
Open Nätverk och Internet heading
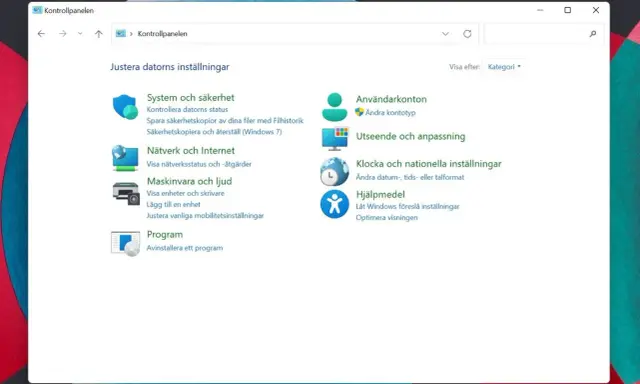point(191,151)
